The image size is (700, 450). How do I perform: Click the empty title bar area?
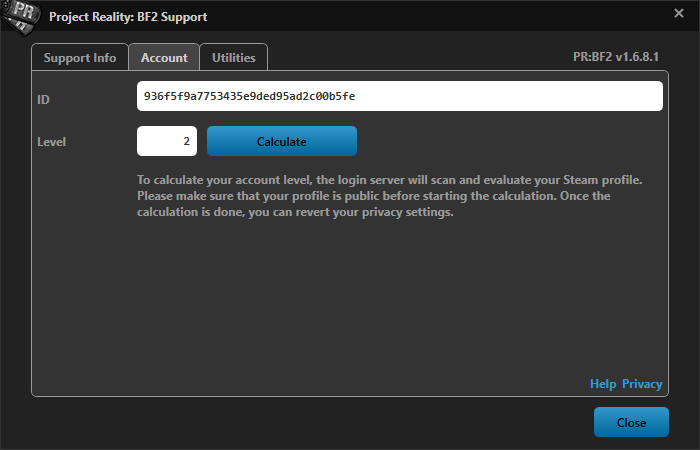coord(440,16)
